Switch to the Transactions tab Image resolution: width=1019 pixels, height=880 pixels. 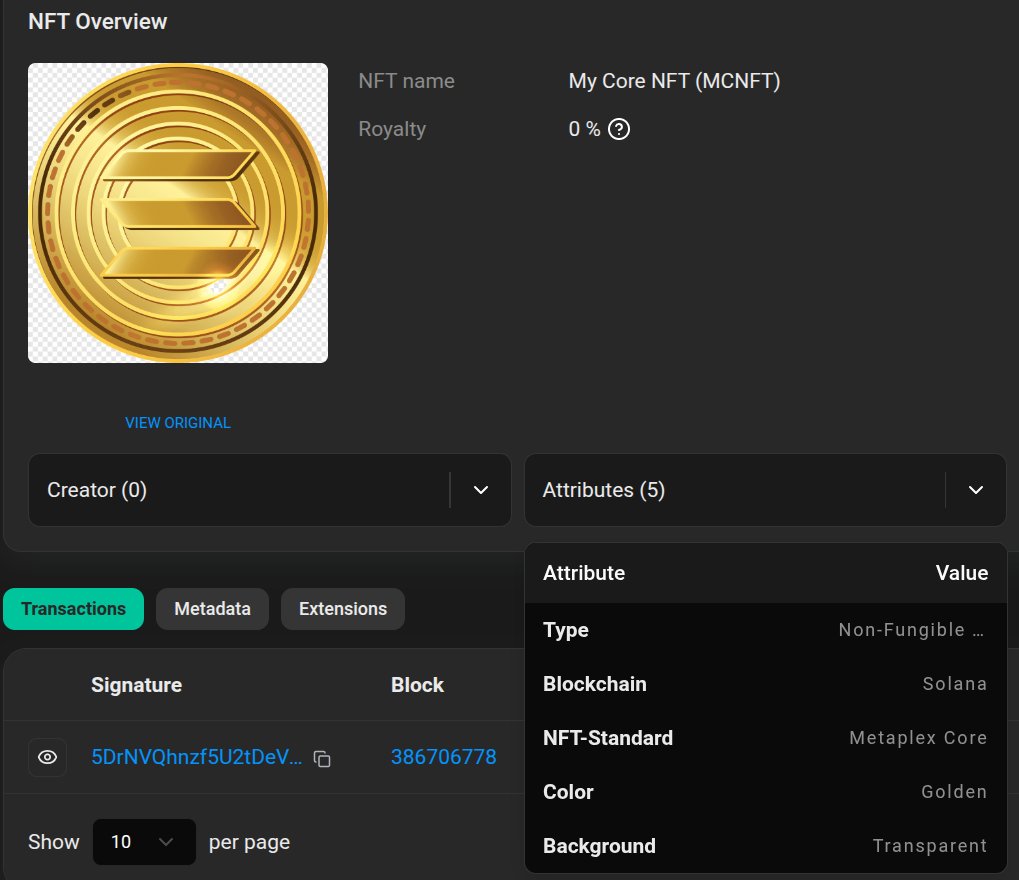coord(73,609)
